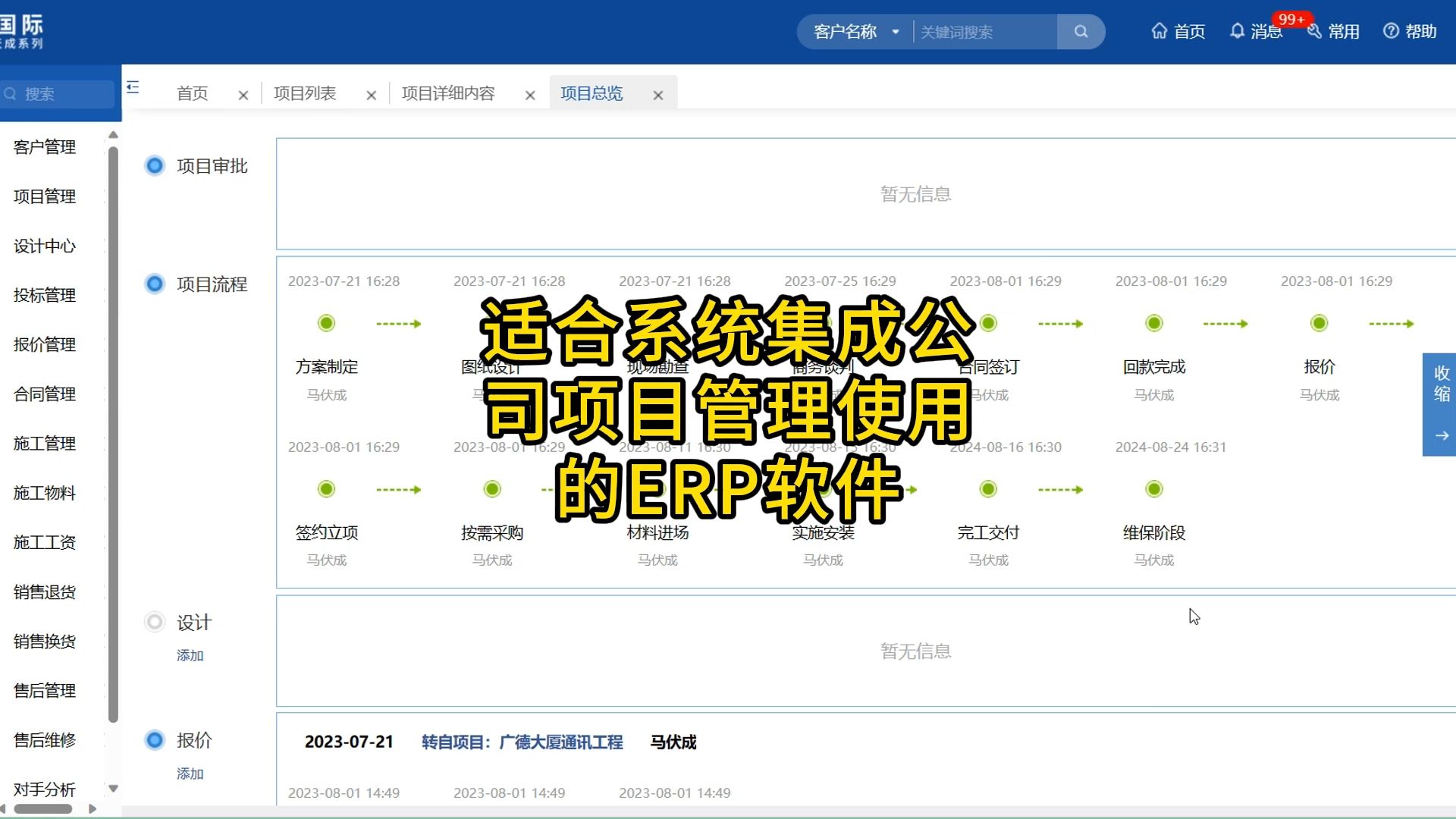Click the 方案制定 step label
Image resolution: width=1456 pixels, height=819 pixels.
click(x=326, y=367)
